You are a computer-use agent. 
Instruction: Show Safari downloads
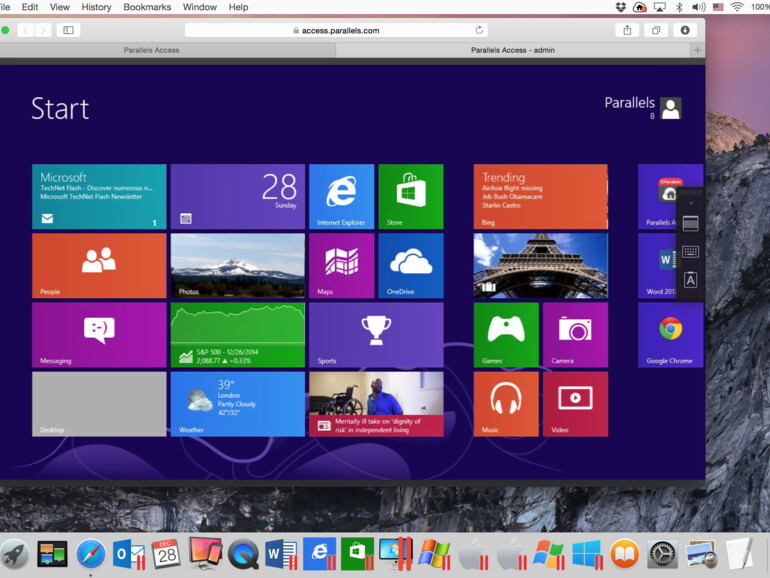pos(685,30)
